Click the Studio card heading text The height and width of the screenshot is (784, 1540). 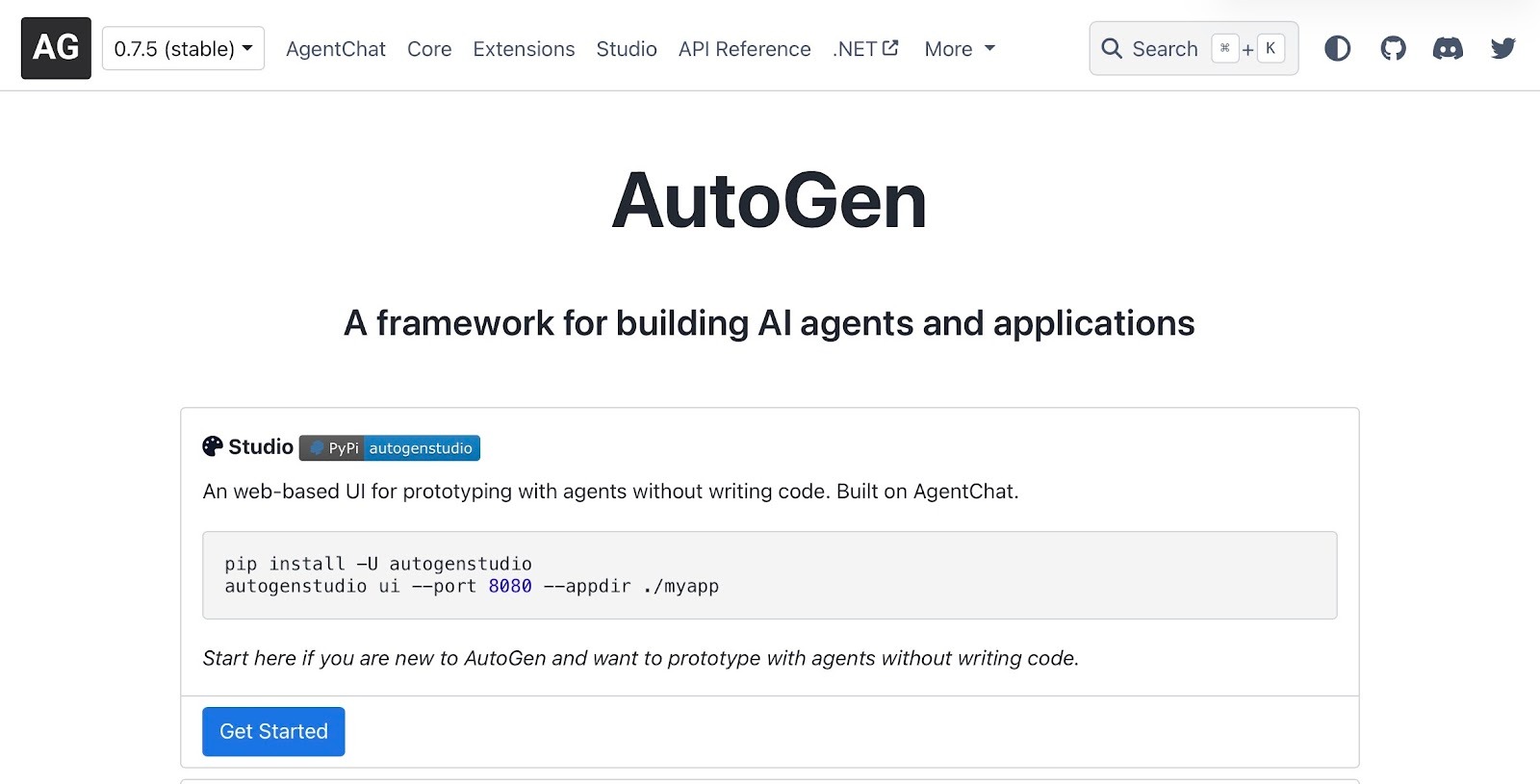tap(261, 446)
